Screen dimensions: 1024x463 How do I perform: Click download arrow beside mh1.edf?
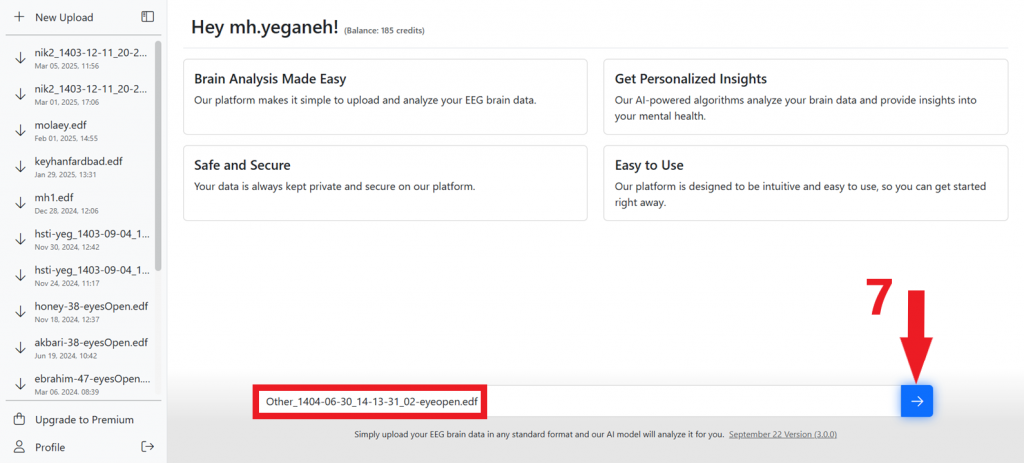pos(20,203)
